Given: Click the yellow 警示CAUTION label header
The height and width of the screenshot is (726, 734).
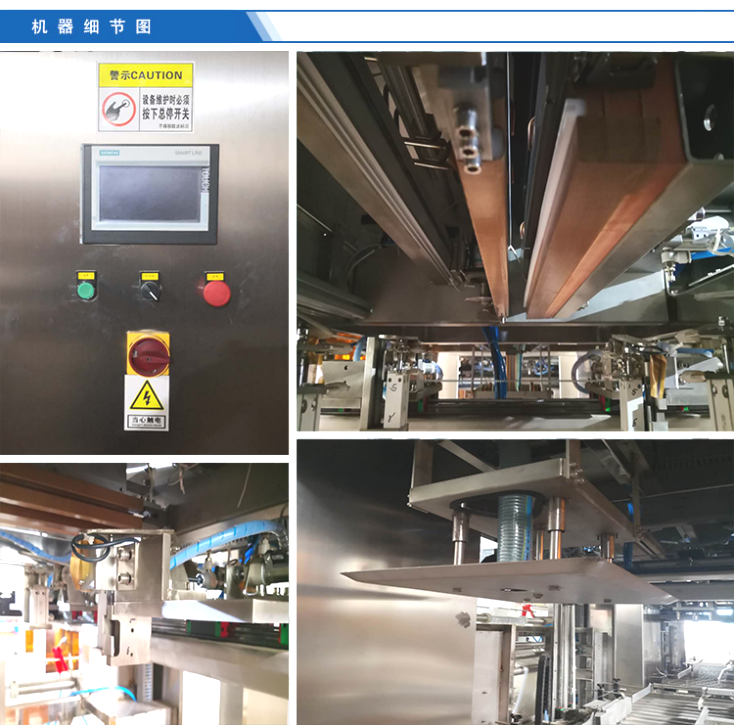Looking at the screenshot, I should (x=146, y=75).
